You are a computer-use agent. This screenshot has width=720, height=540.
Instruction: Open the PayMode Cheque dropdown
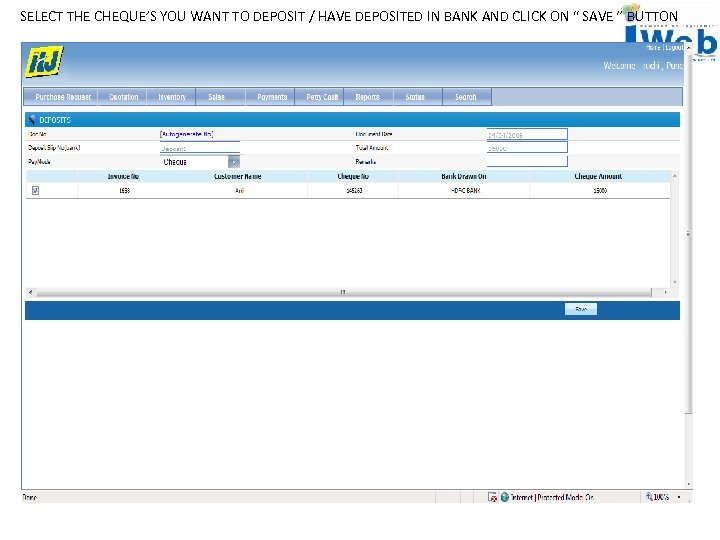click(234, 162)
